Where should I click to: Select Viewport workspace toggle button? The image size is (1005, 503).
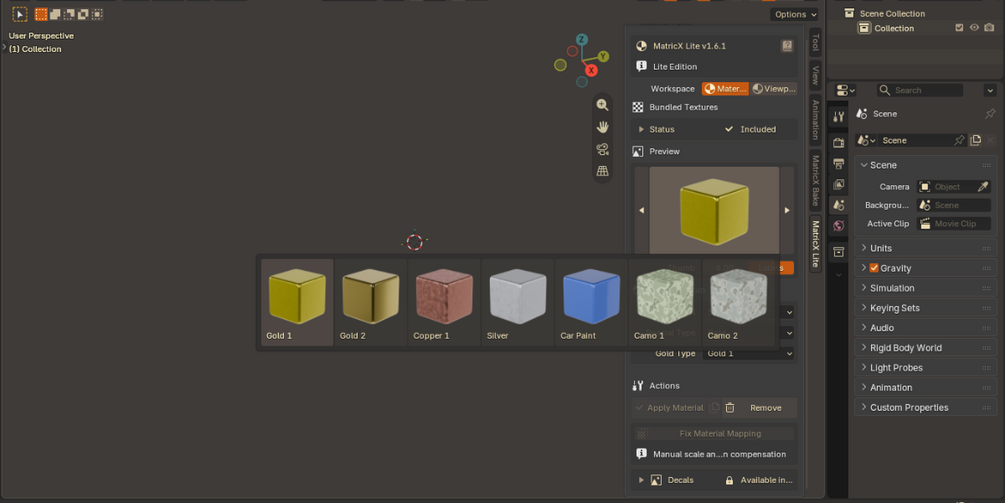click(x=774, y=88)
